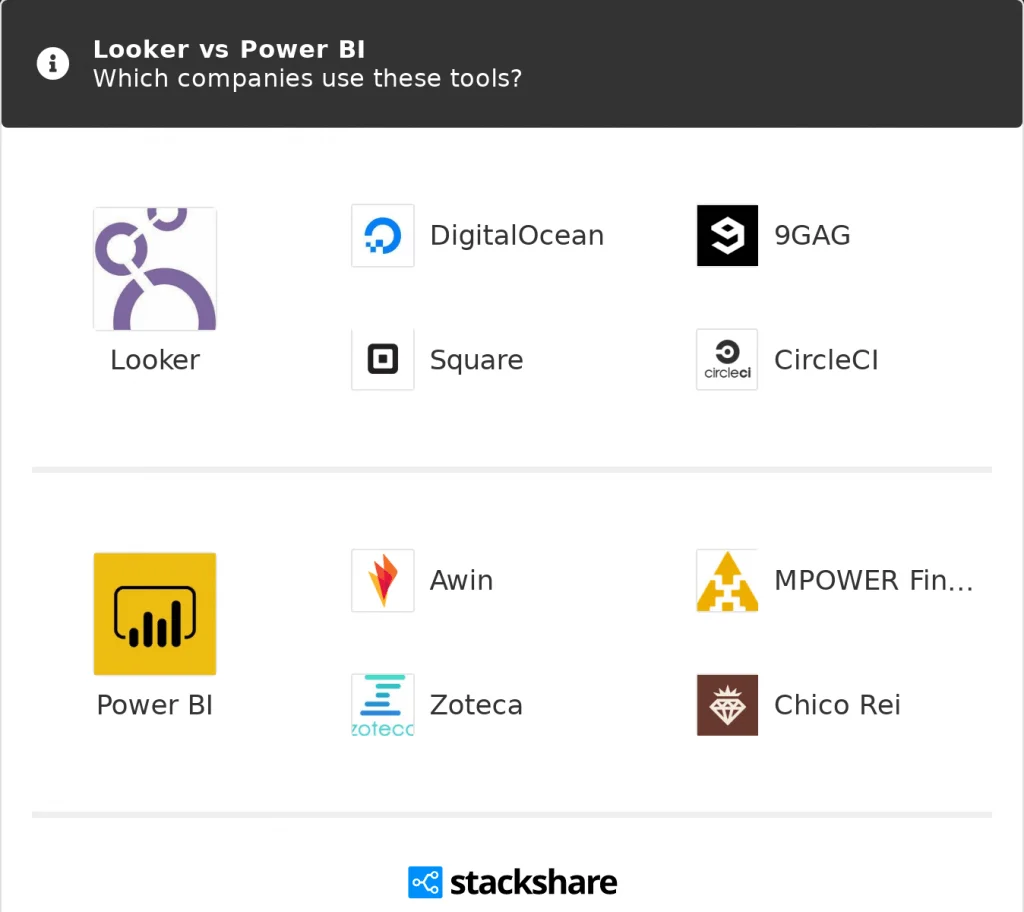Open the DigitalOcean company link

click(516, 236)
